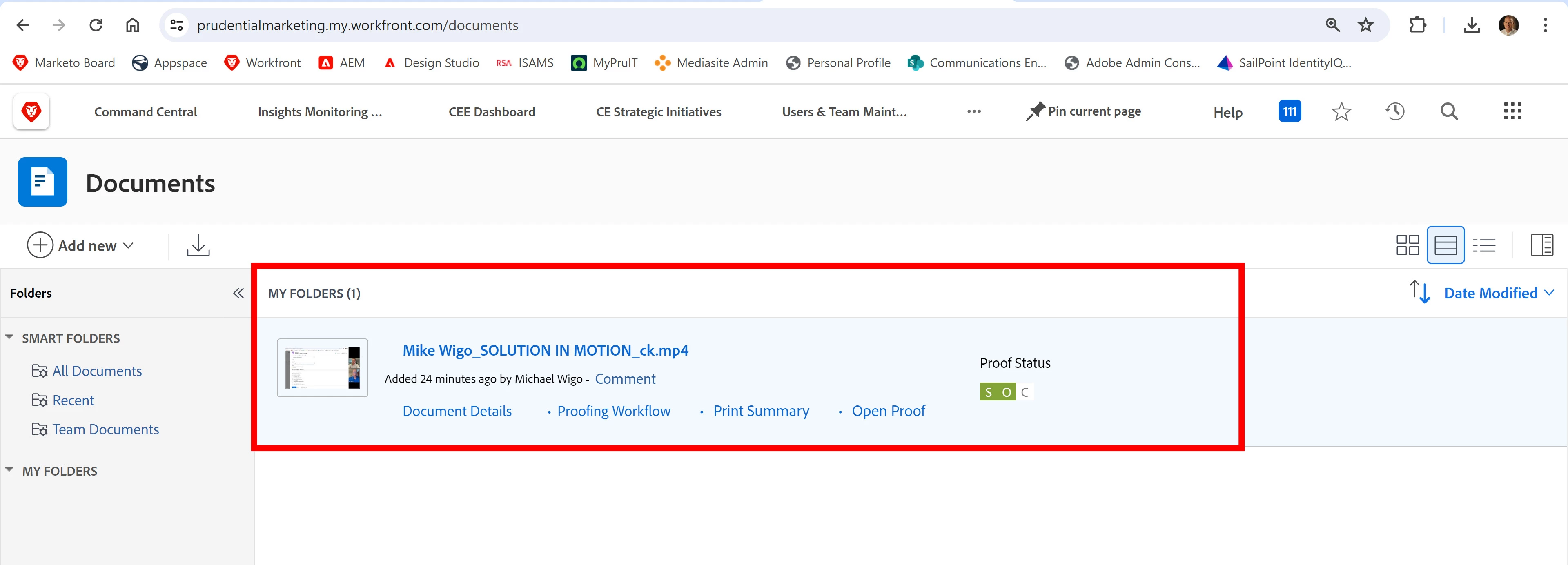Switch to compact list view
1568x565 pixels.
click(1484, 245)
